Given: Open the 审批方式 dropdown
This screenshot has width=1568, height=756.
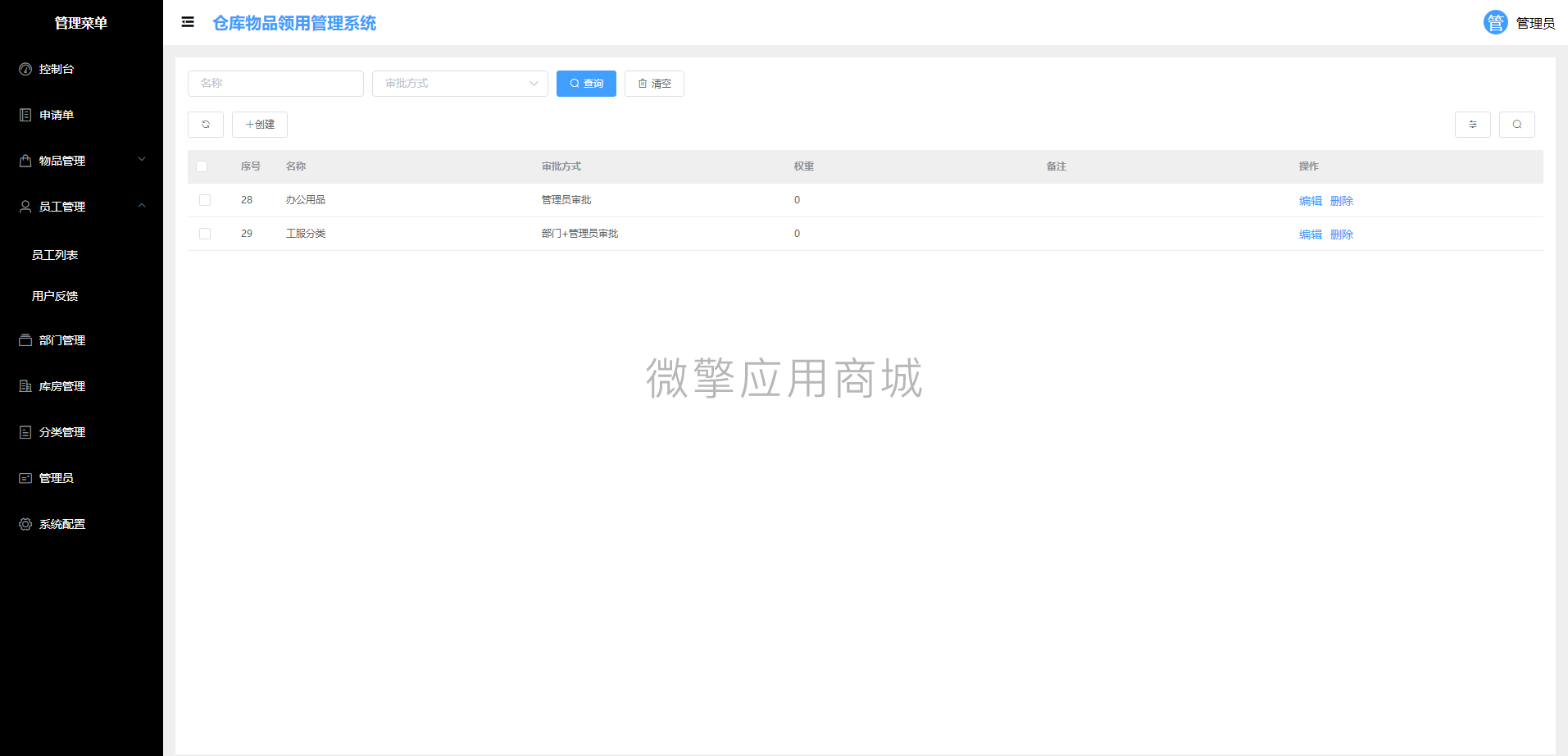Looking at the screenshot, I should pos(460,84).
